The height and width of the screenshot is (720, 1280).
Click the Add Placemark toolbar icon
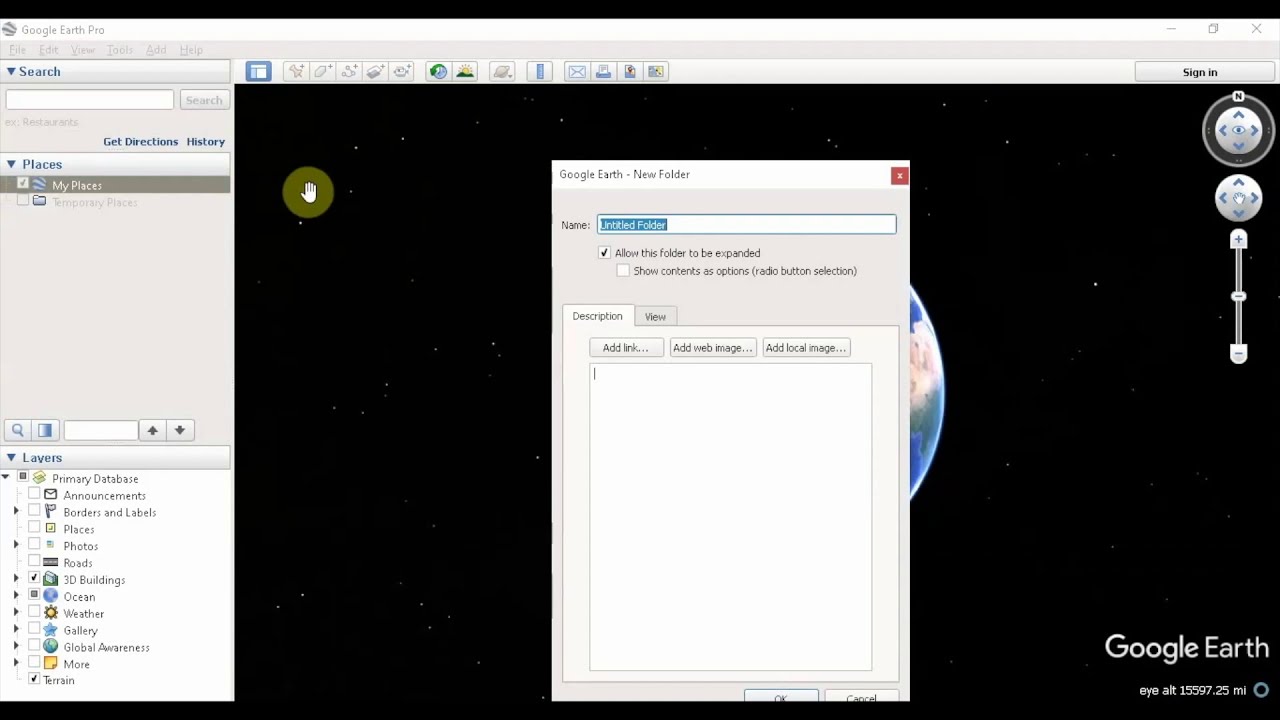click(296, 71)
